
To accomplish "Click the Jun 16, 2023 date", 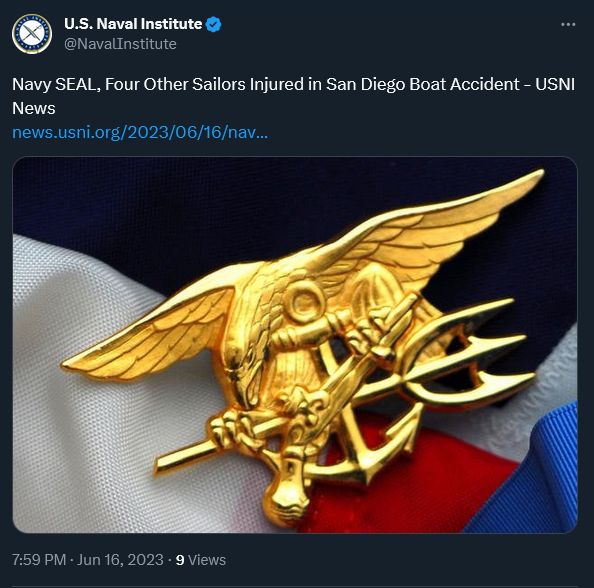I will pos(120,560).
